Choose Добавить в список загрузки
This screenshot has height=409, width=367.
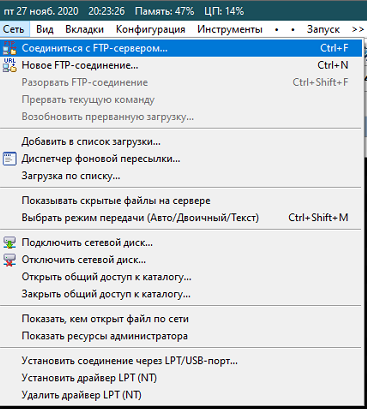(181, 142)
